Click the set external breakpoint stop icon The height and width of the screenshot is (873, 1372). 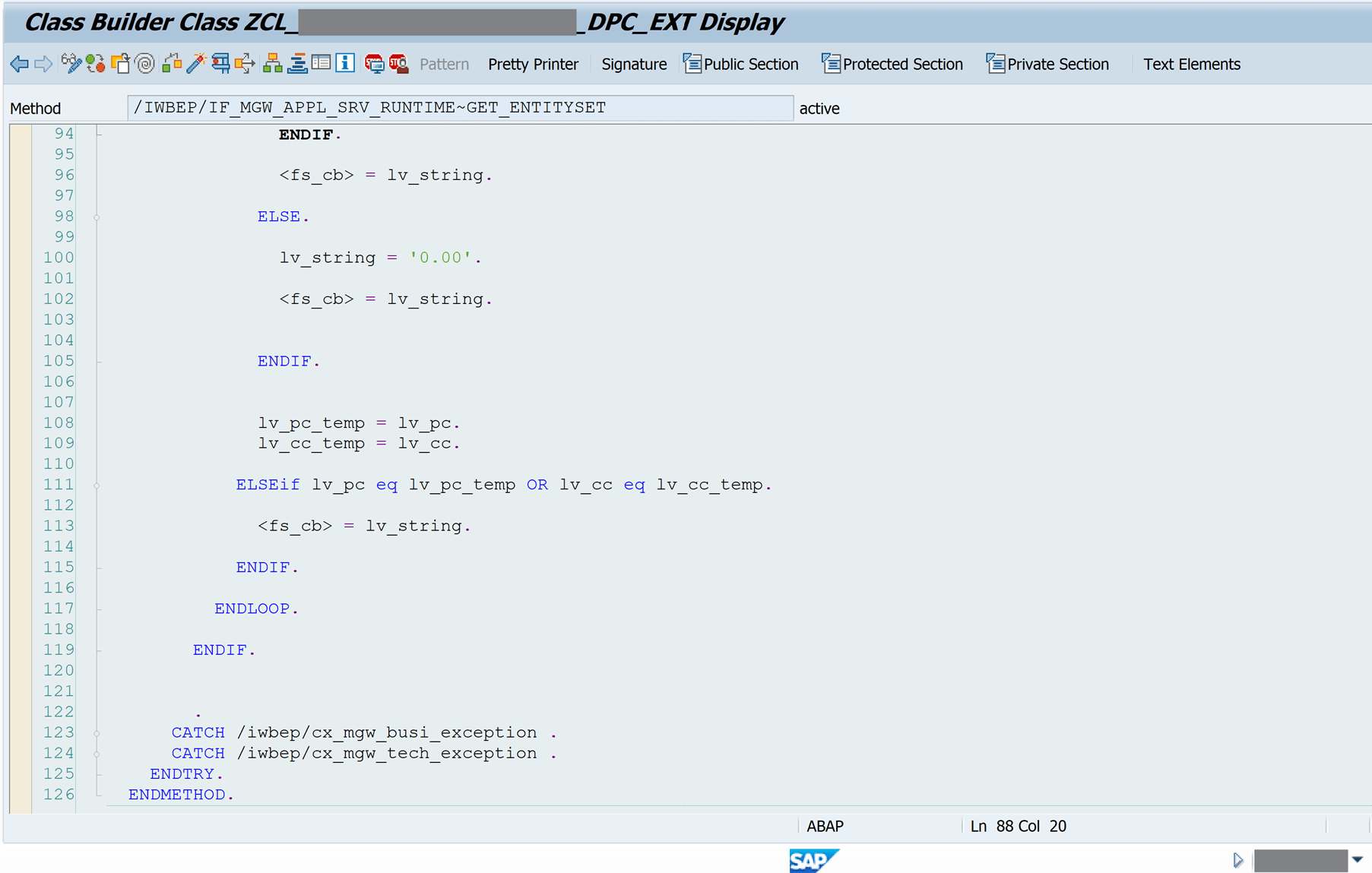pos(398,64)
